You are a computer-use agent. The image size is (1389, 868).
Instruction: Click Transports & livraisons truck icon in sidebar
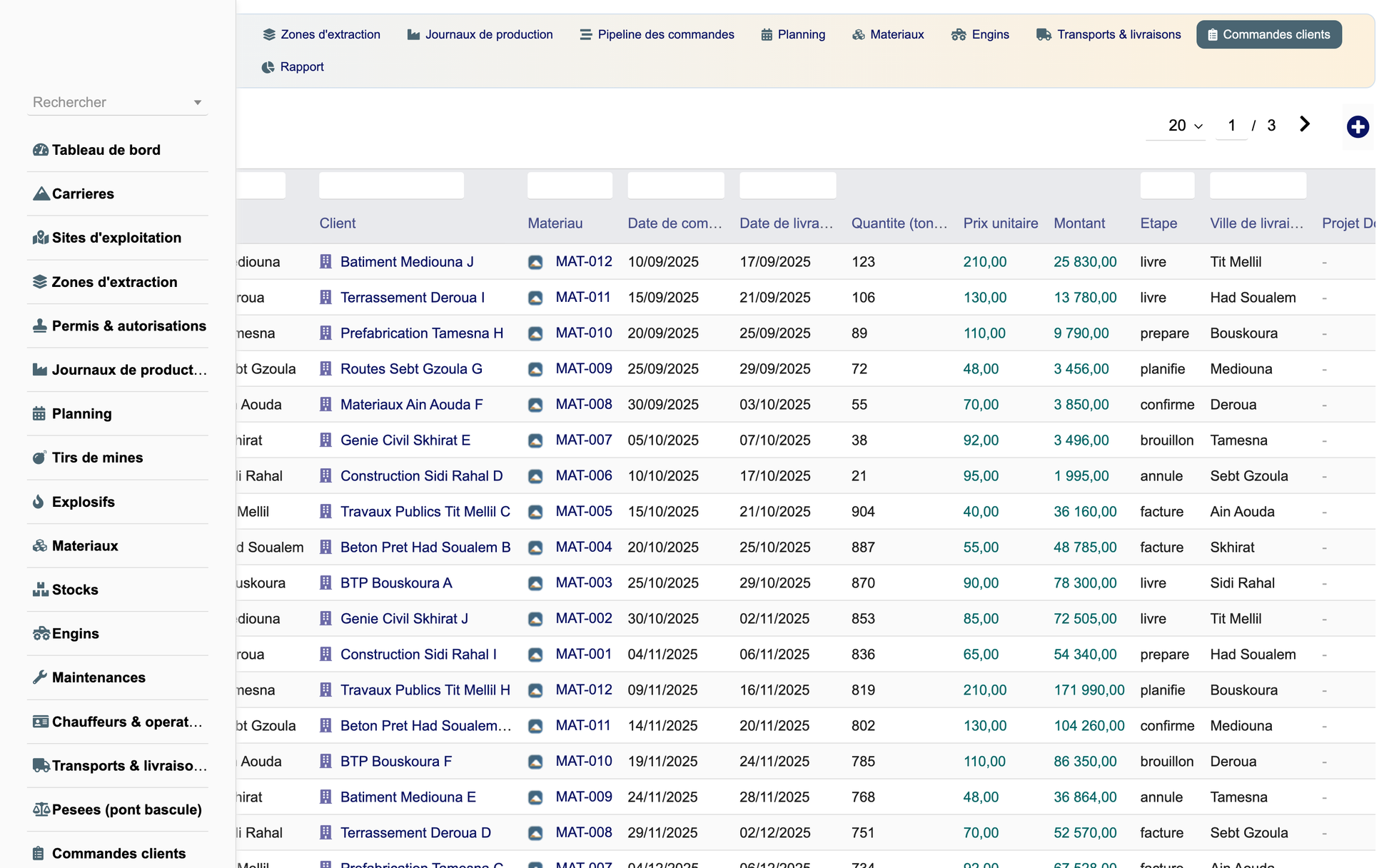click(x=41, y=765)
